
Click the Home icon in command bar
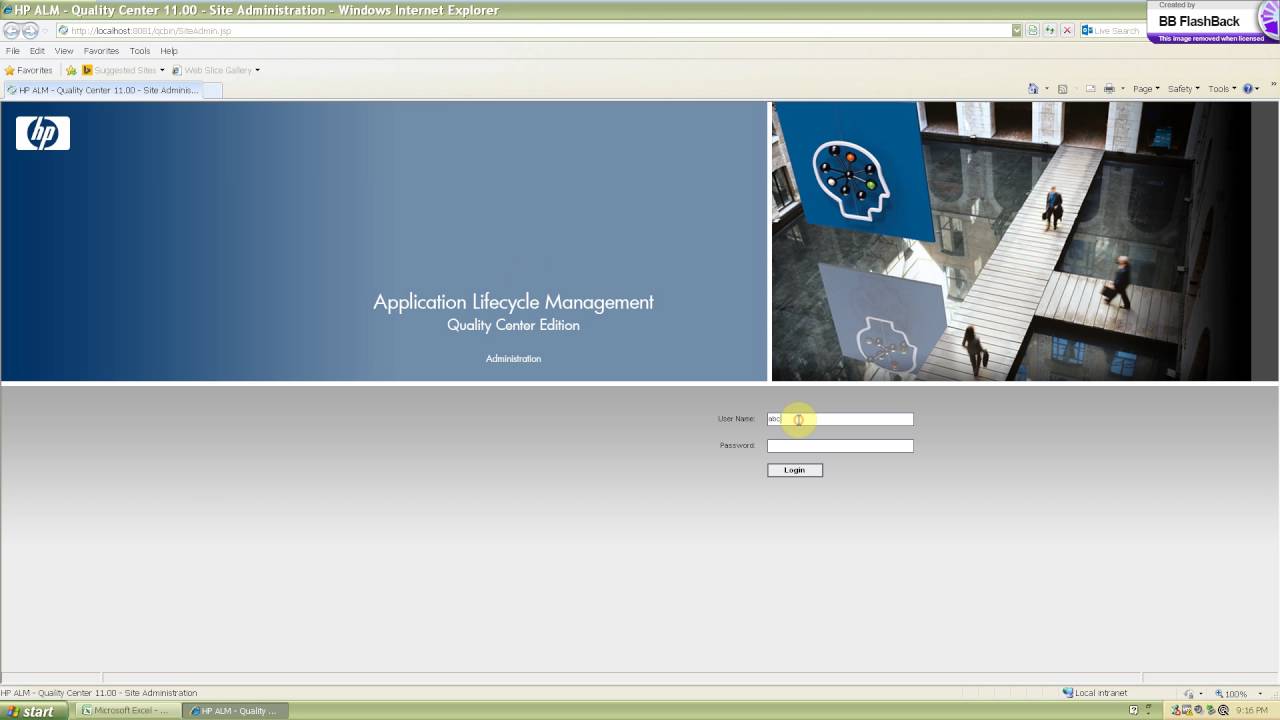[1033, 89]
